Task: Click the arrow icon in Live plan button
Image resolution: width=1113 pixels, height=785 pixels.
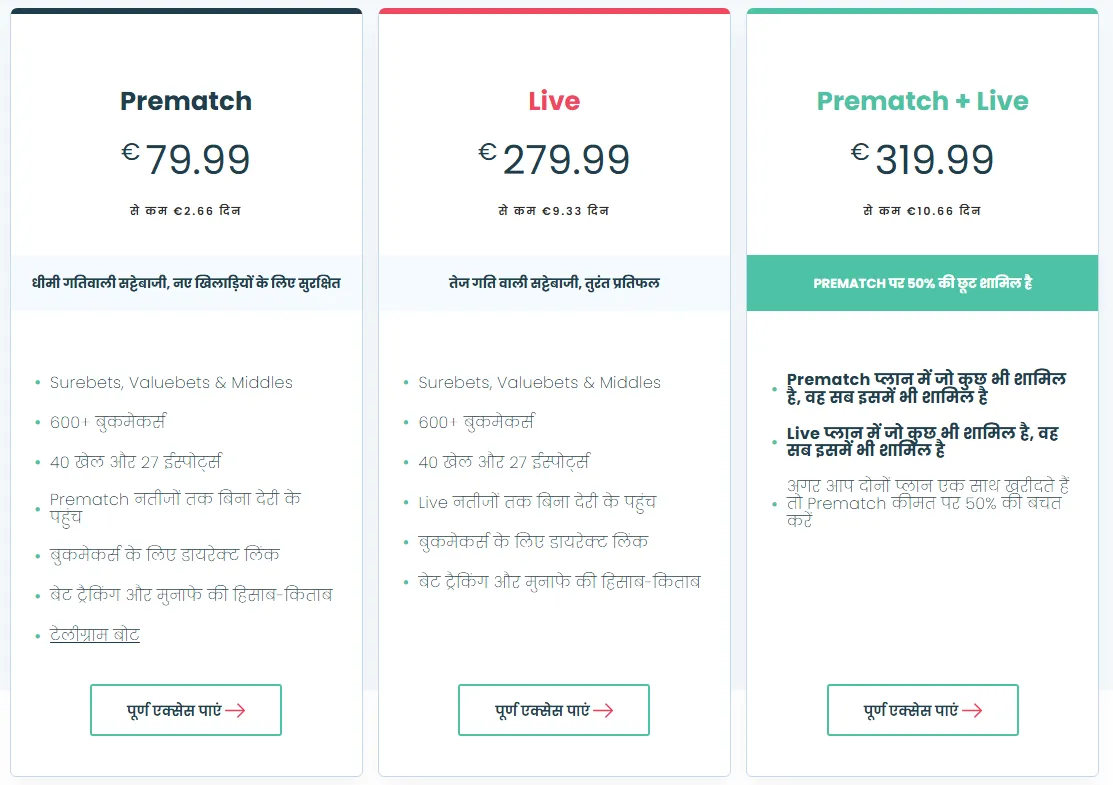Action: (604, 710)
